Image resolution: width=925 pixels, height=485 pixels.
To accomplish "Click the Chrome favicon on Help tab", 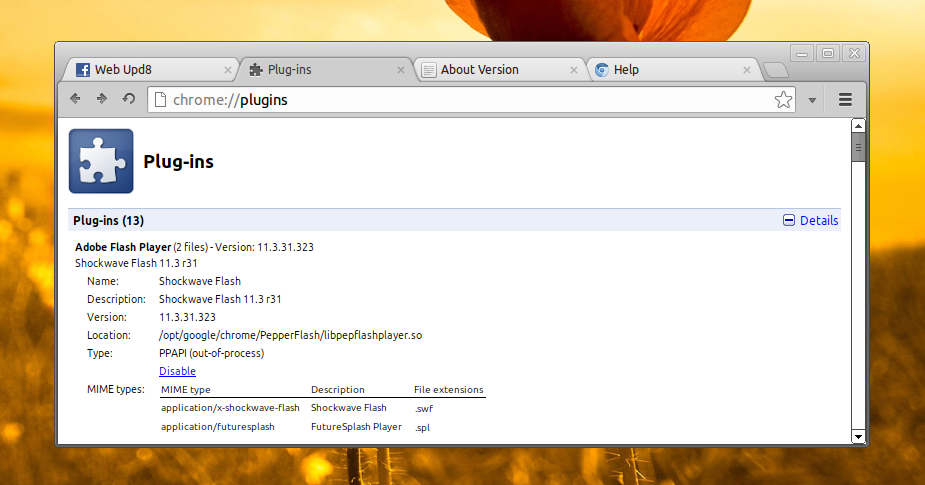I will (602, 70).
